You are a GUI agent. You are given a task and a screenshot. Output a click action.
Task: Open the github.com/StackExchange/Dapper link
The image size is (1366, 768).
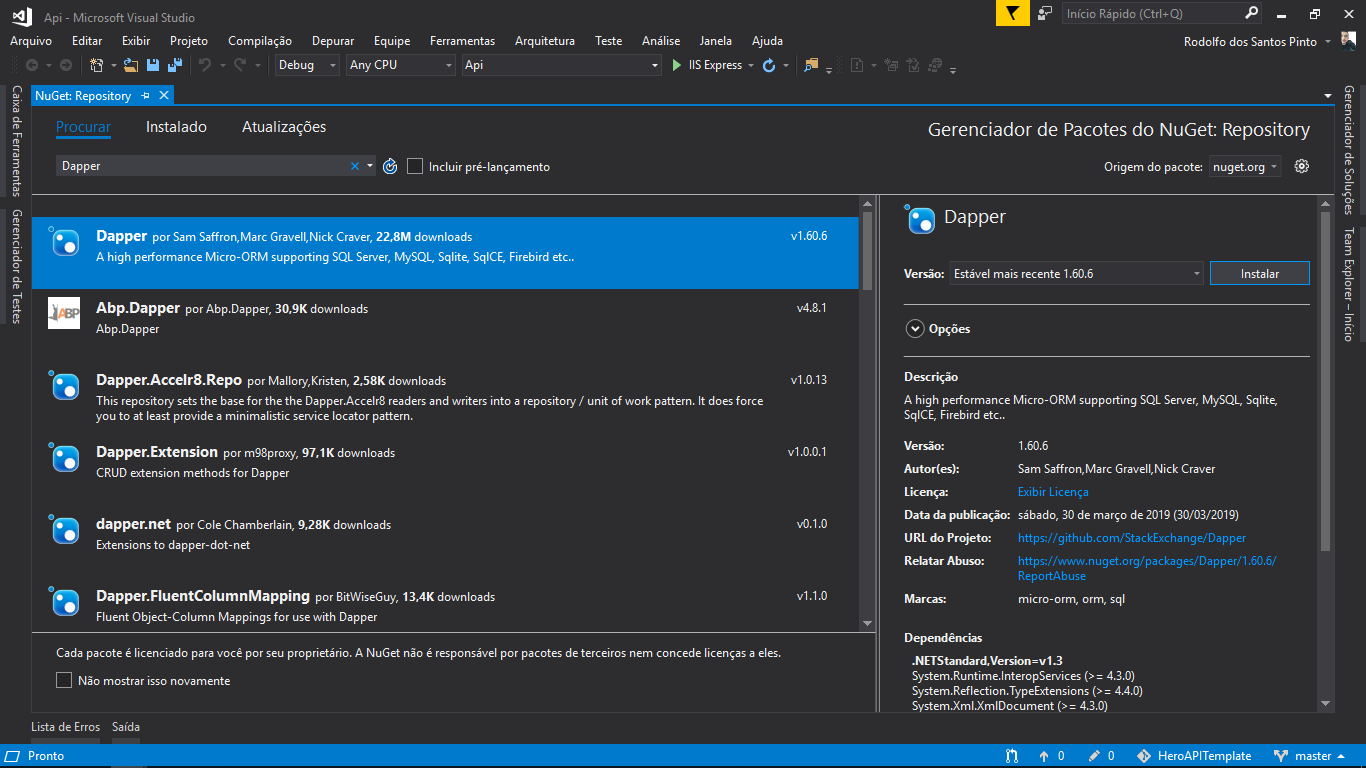[x=1132, y=538]
